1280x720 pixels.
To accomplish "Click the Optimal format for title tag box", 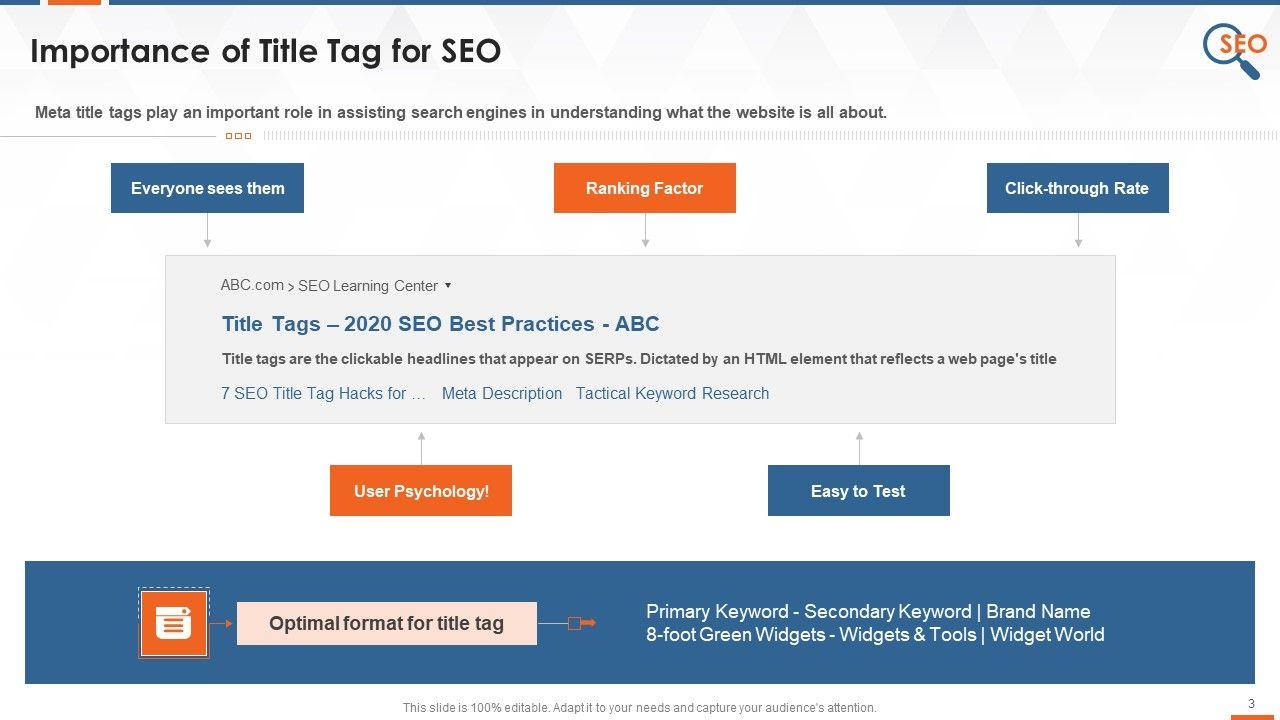I will (x=386, y=624).
